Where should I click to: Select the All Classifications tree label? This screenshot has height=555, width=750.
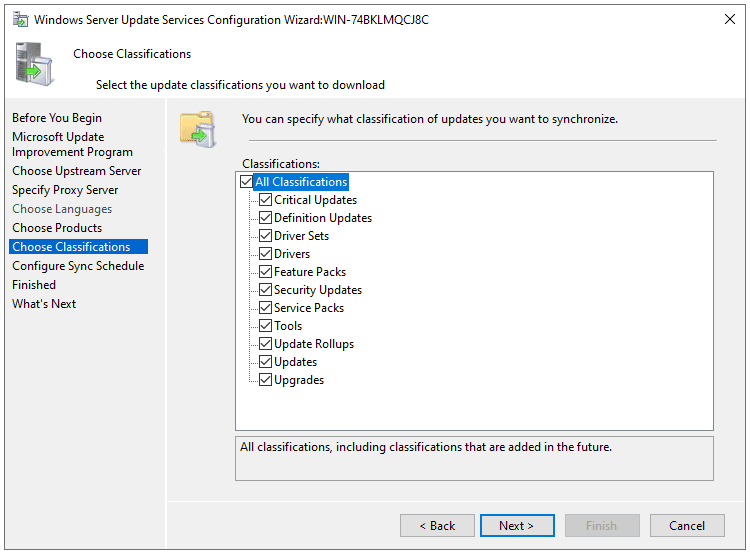tap(301, 182)
